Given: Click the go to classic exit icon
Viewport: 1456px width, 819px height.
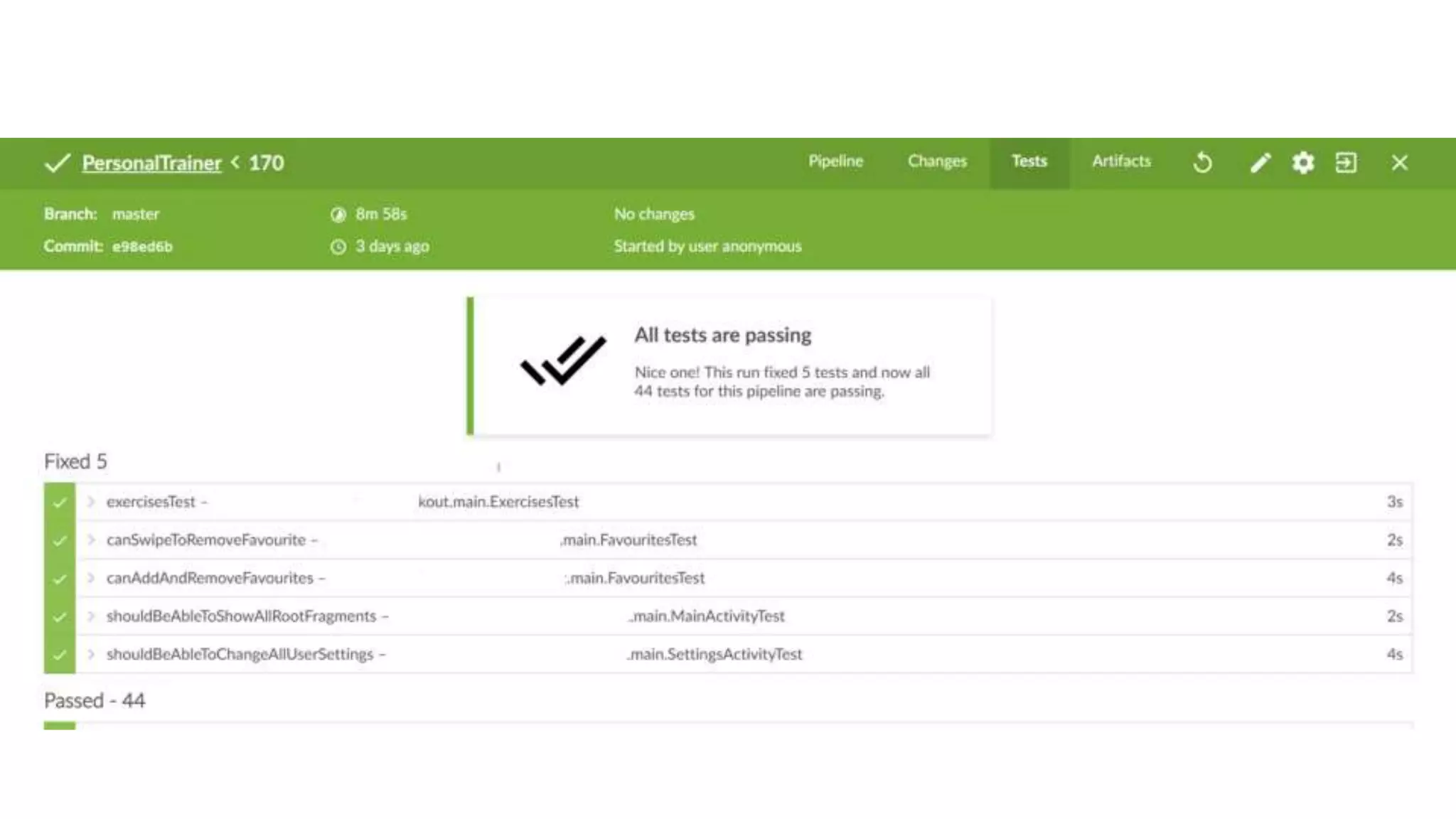Looking at the screenshot, I should [1346, 163].
